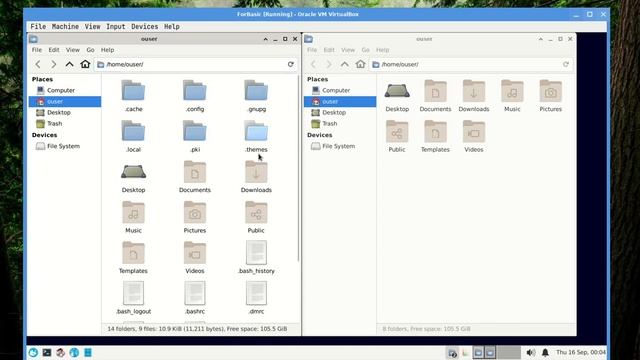Select Desktop folder icon in left window's file area
The height and width of the screenshot is (360, 640).
pos(133,177)
